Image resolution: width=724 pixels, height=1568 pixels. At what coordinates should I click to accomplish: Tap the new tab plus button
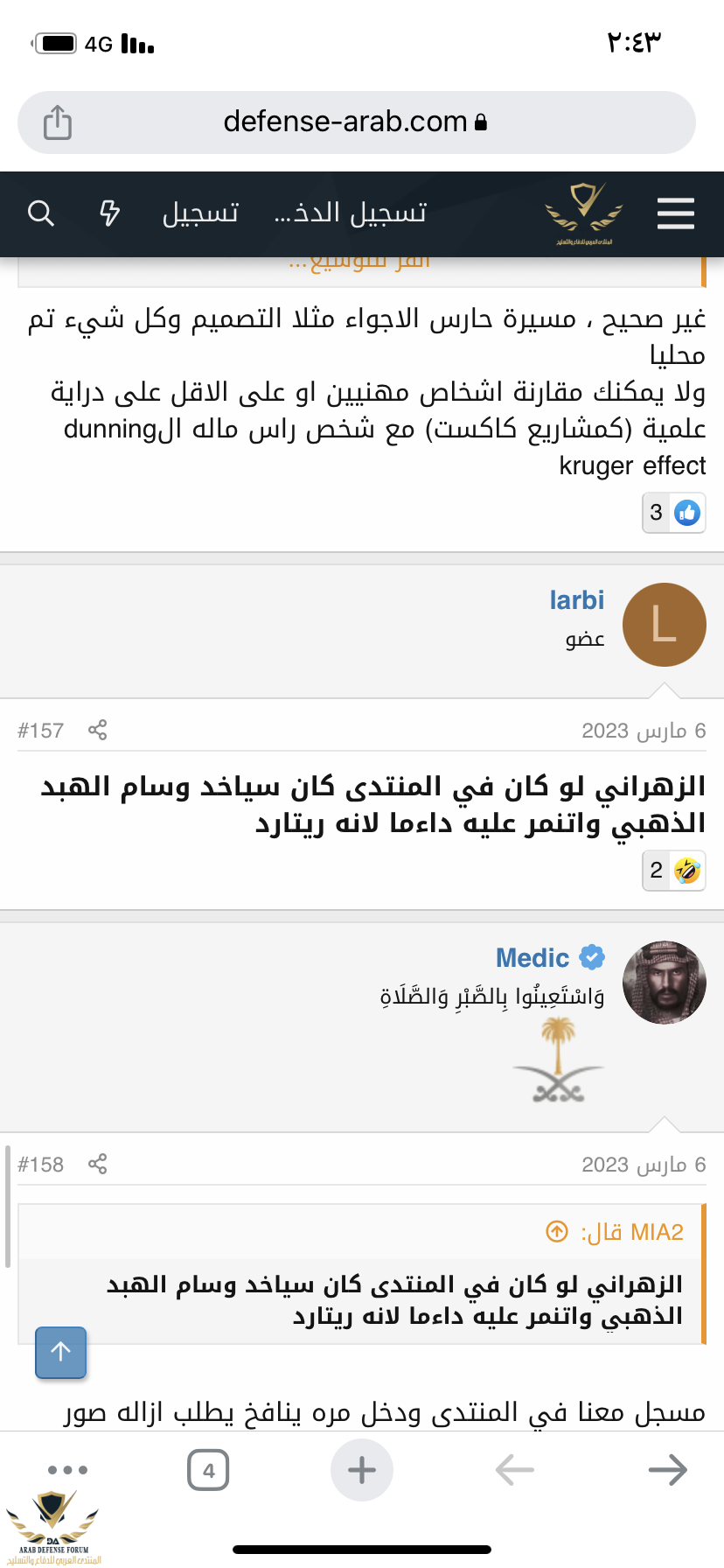(362, 1470)
